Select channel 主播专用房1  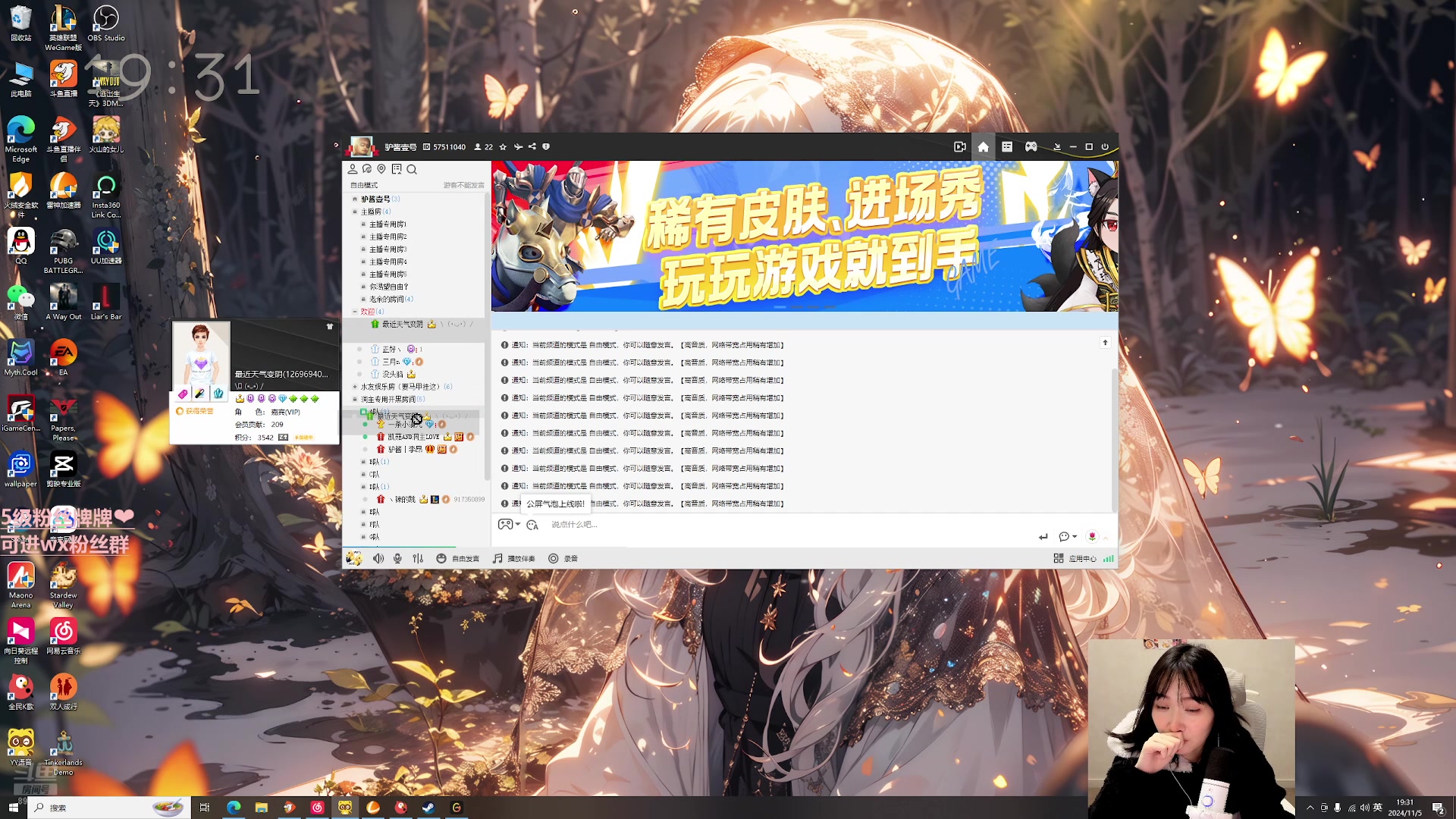[x=388, y=224]
